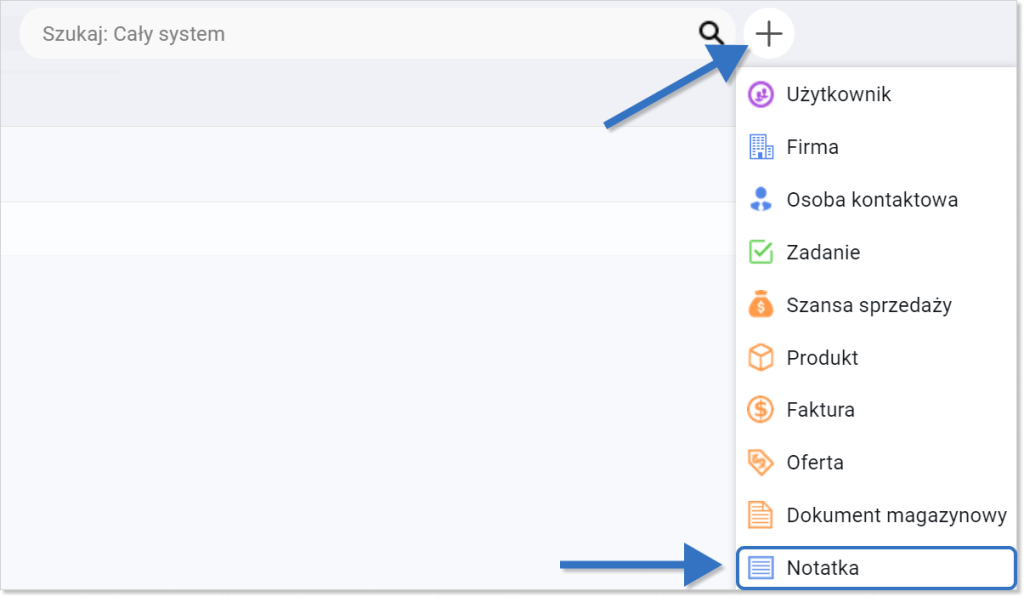This screenshot has height=597, width=1024.
Task: Open the plus add-new menu button
Action: click(769, 33)
